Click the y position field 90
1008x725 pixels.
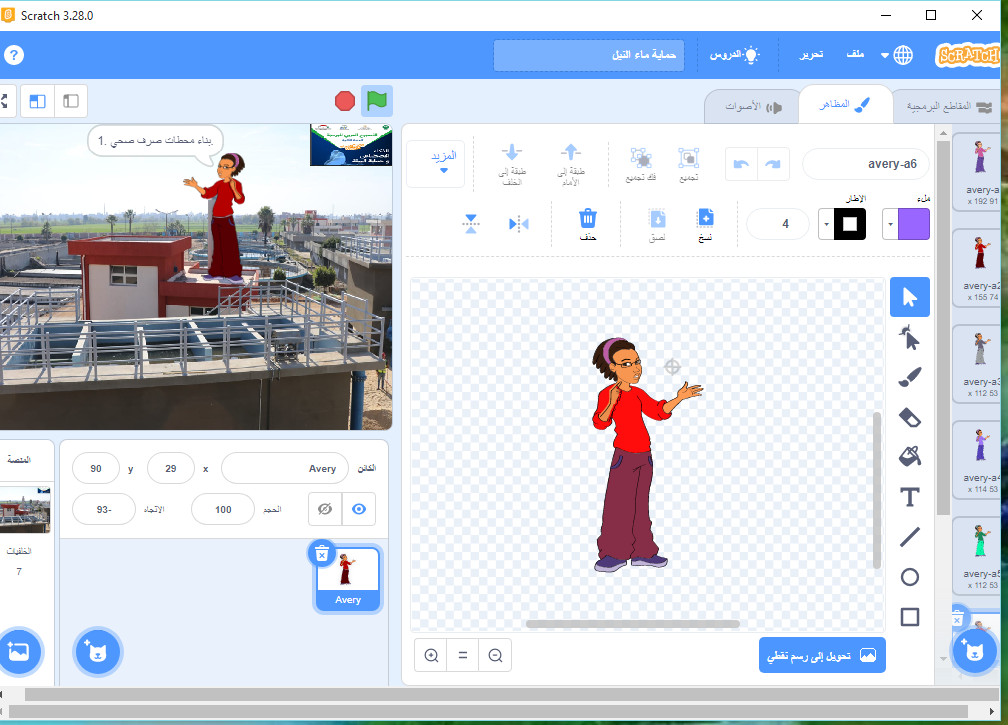[x=96, y=469]
